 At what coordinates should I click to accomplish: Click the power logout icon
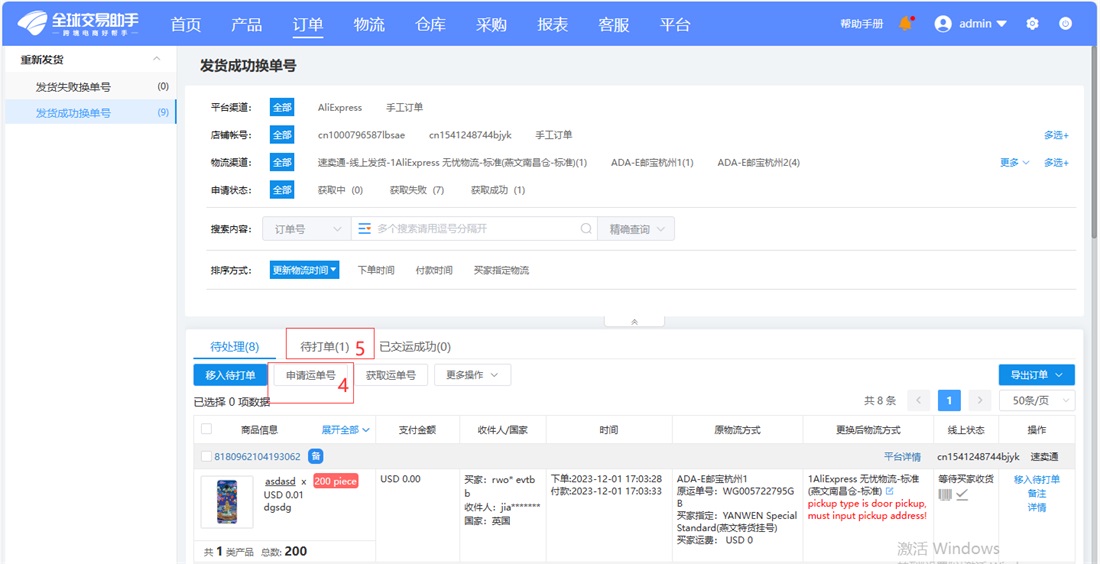coord(1065,24)
